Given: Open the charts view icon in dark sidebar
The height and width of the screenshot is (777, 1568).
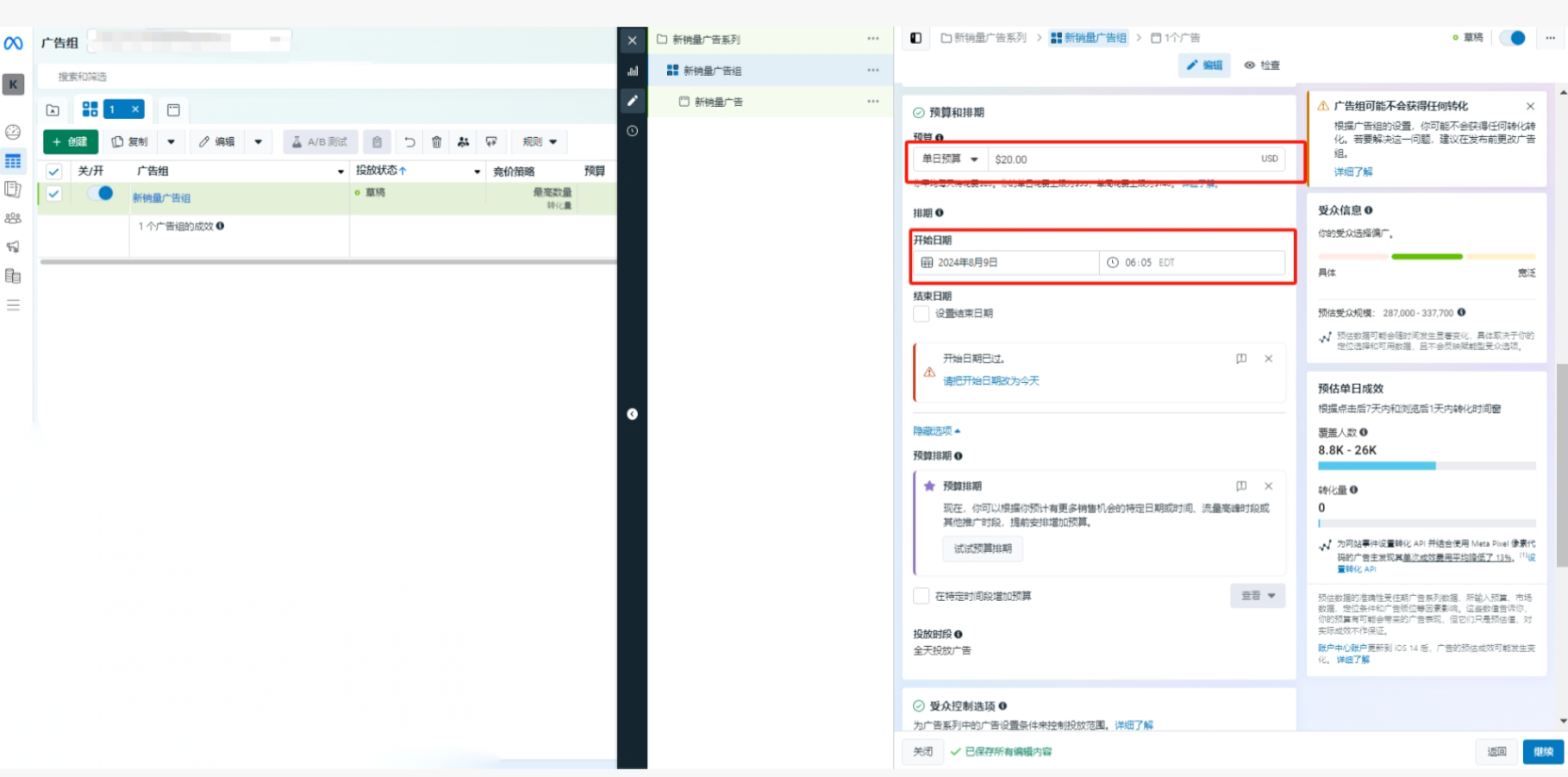Looking at the screenshot, I should [x=633, y=71].
